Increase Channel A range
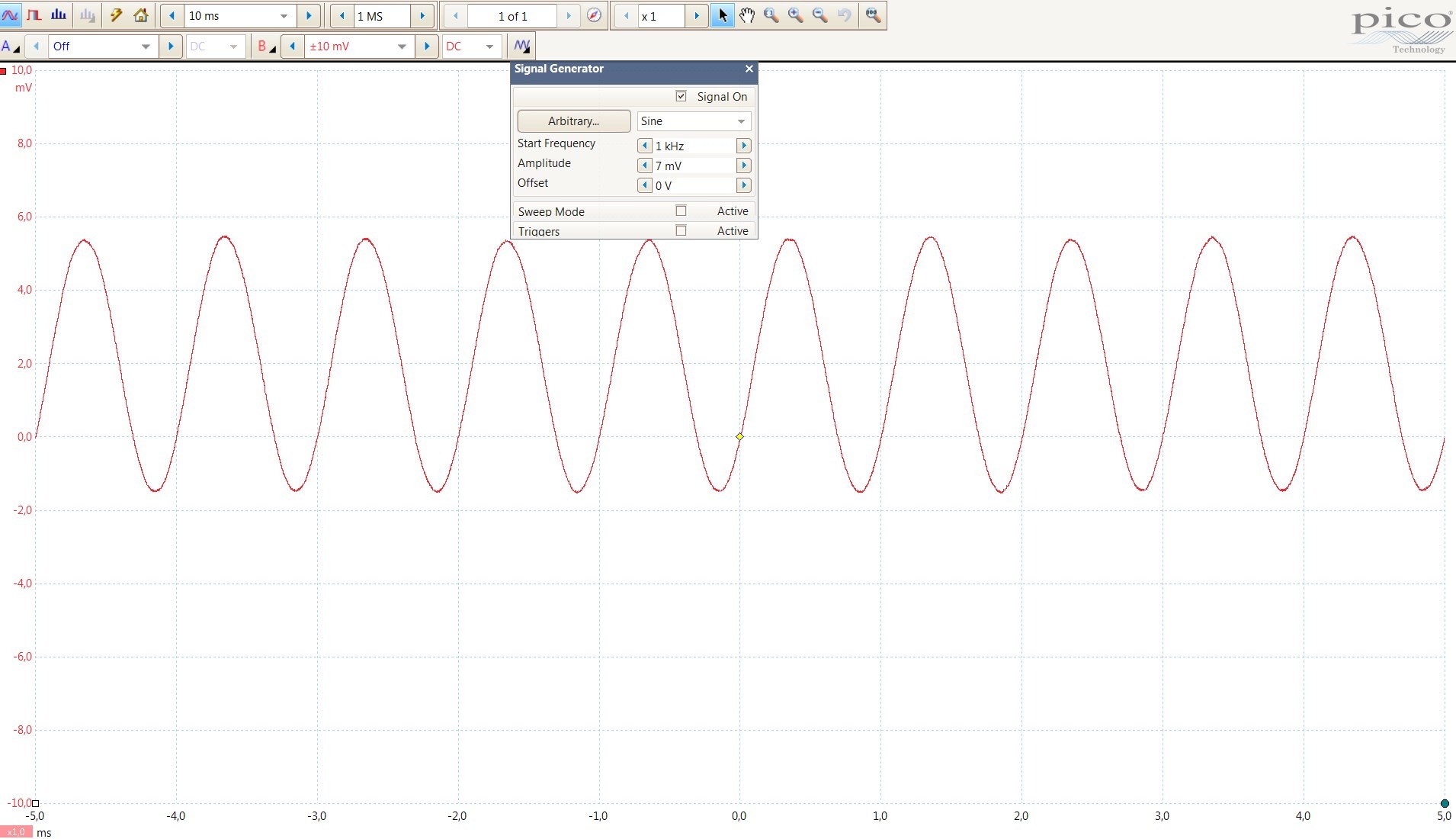Image resolution: width=1456 pixels, height=839 pixels. click(x=171, y=47)
